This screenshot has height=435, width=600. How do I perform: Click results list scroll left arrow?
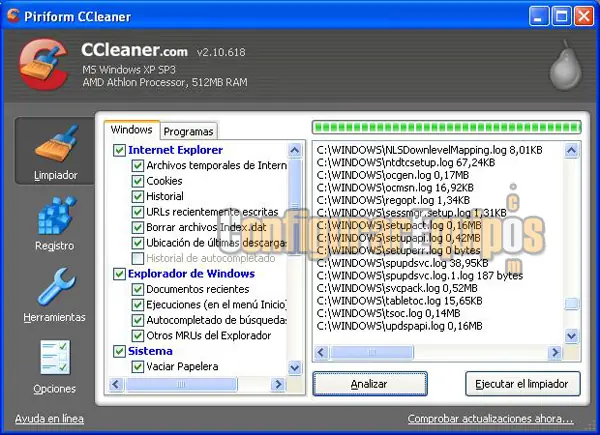[321, 352]
